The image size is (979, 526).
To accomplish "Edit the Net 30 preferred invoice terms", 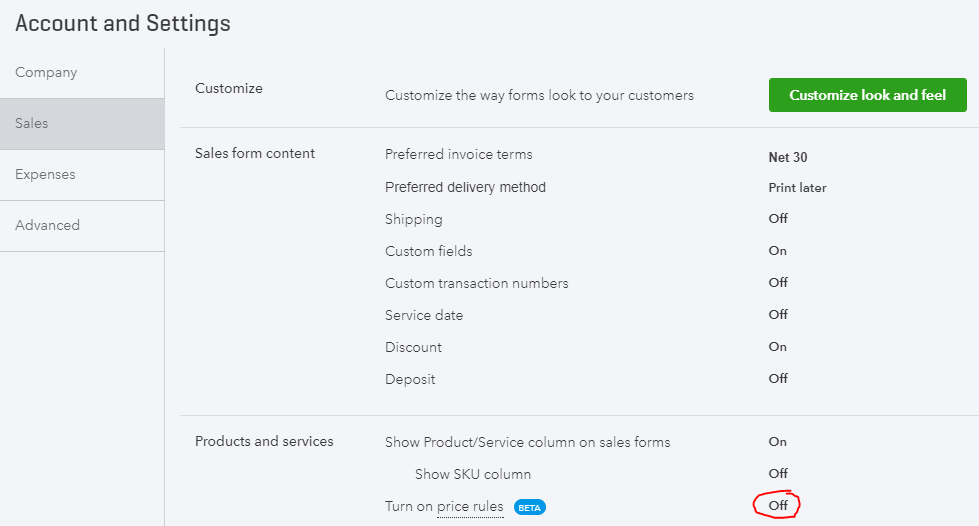I will [x=788, y=157].
